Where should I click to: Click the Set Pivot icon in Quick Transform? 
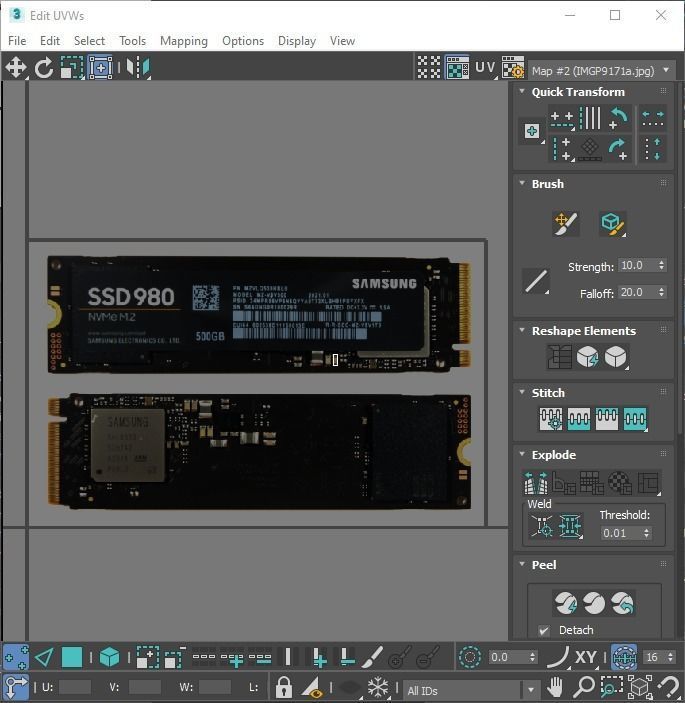pos(532,131)
